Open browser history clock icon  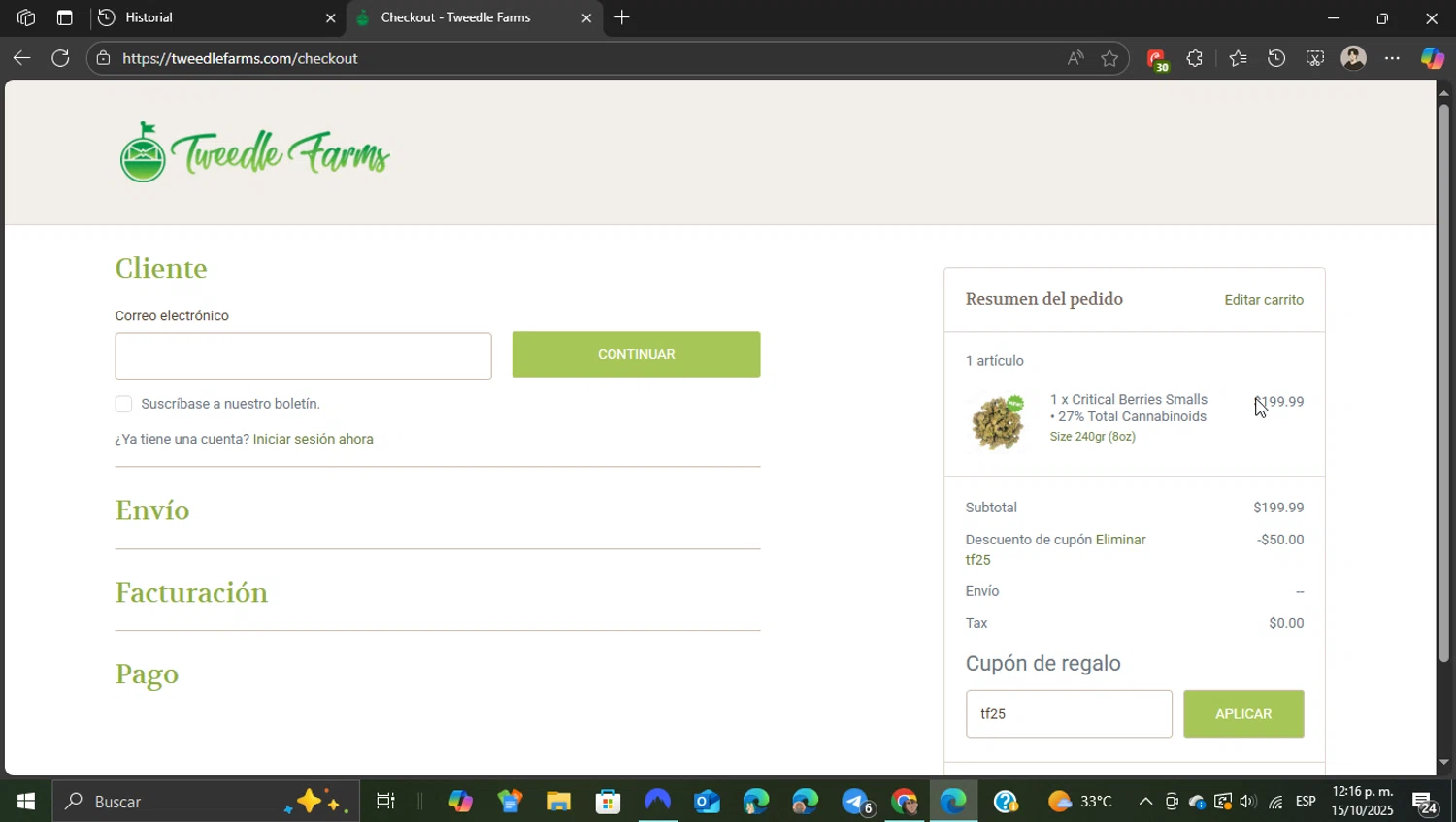pos(1276,58)
